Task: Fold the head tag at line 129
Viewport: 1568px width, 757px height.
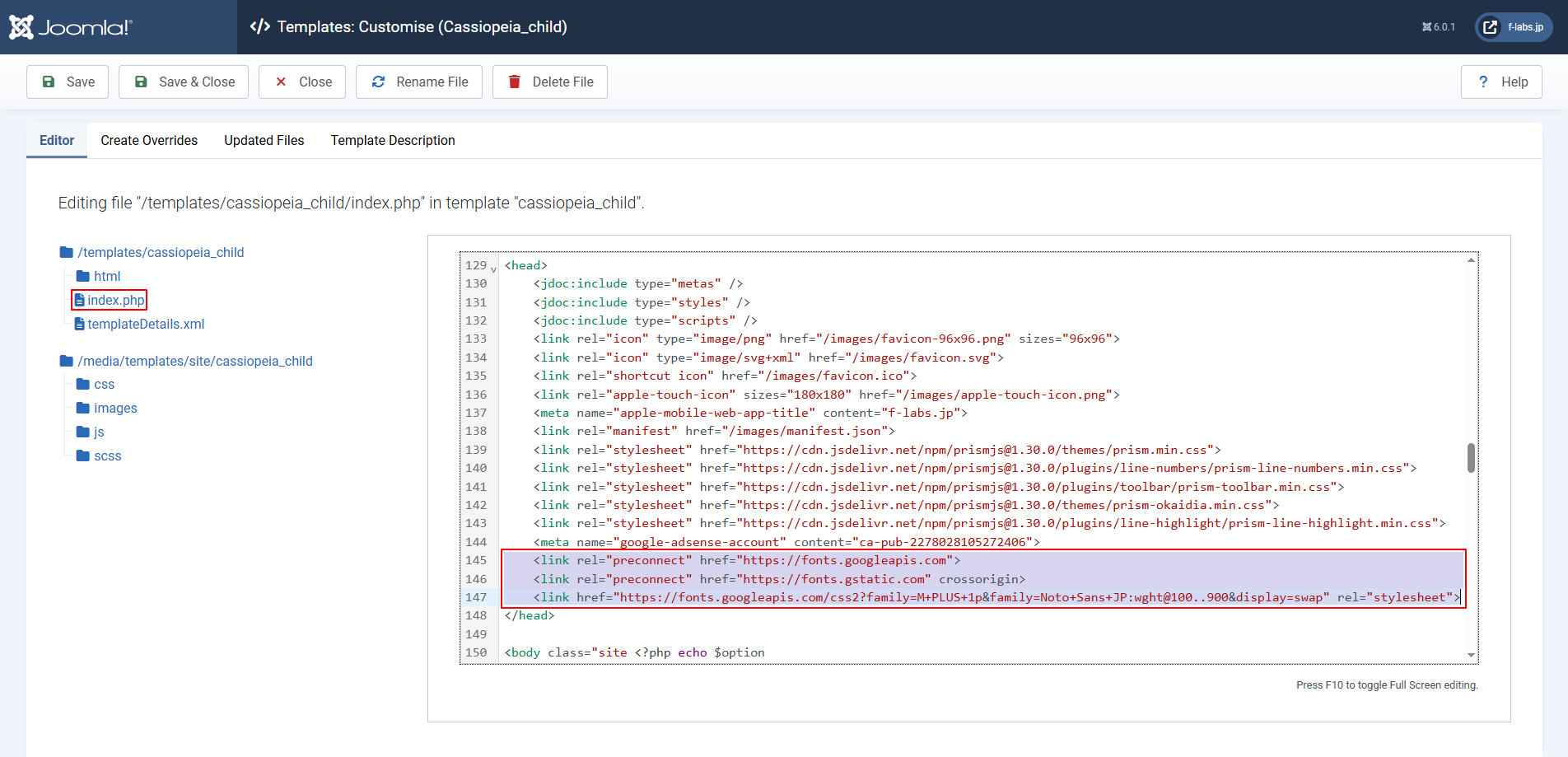Action: click(x=493, y=268)
